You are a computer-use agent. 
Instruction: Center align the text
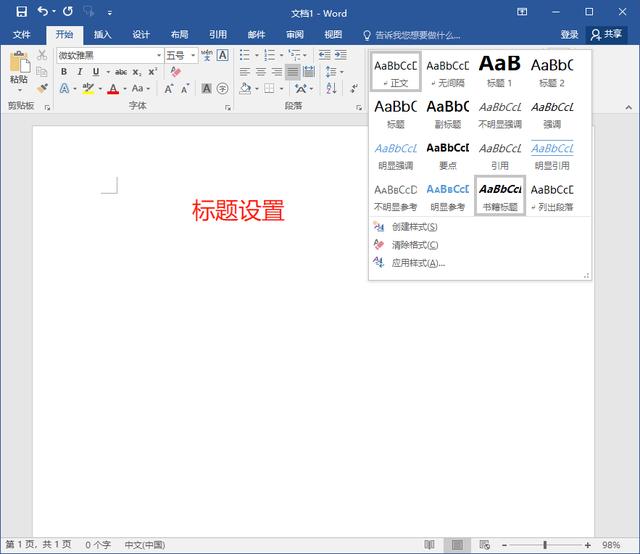pos(261,72)
